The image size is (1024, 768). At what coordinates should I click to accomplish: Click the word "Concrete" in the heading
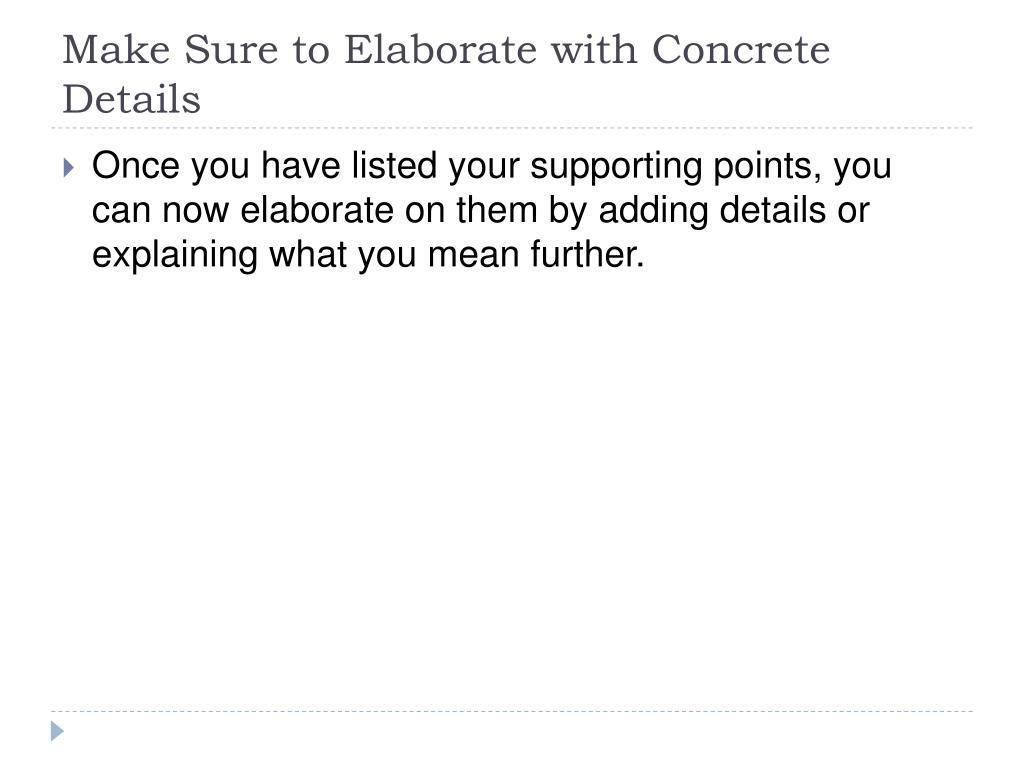pyautogui.click(x=741, y=50)
